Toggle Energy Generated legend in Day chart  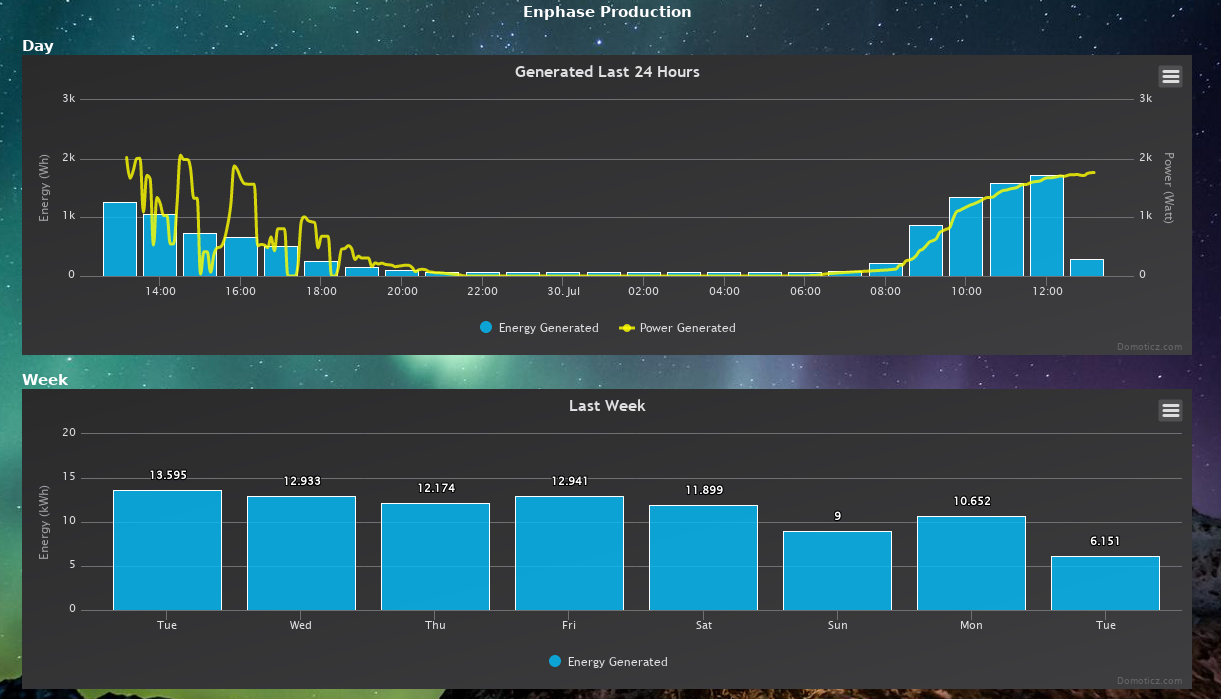coord(539,328)
